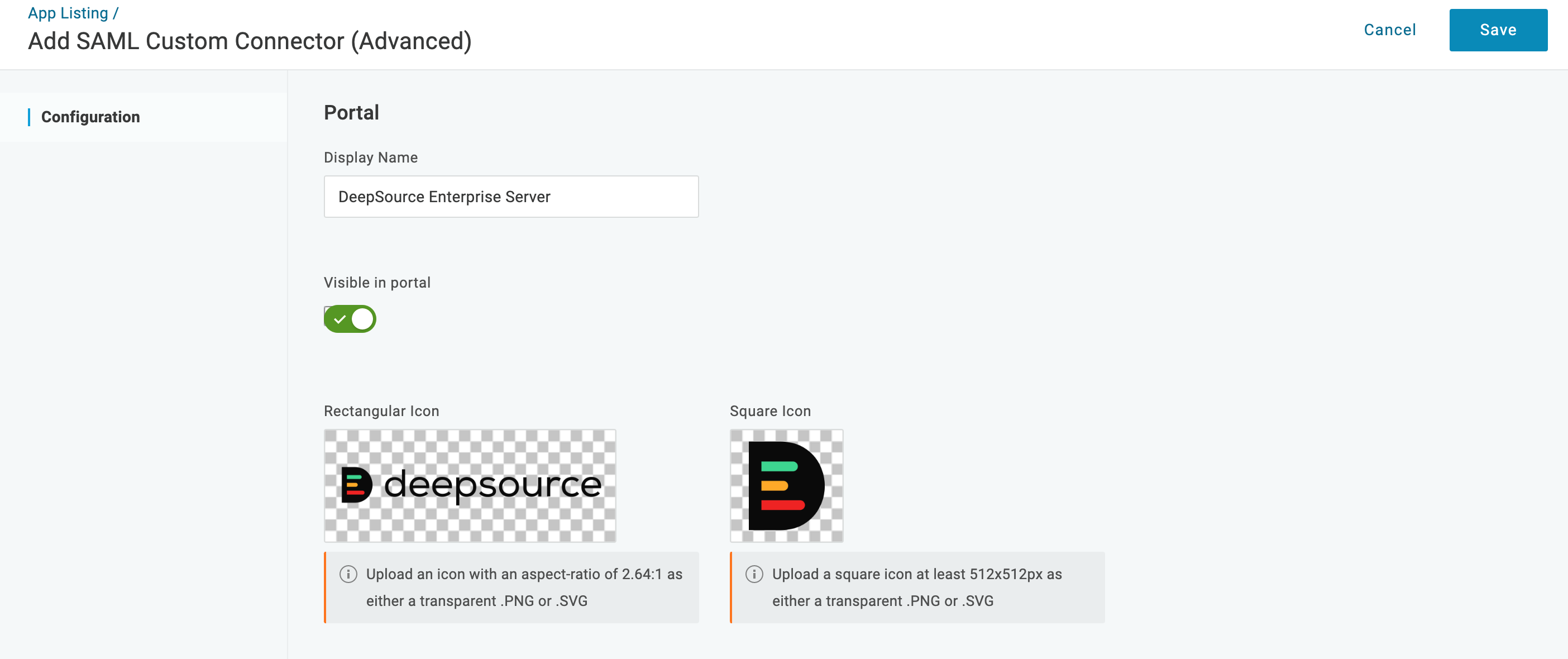Select the Configuration sidebar tab
This screenshot has height=659, width=1568.
click(x=90, y=117)
